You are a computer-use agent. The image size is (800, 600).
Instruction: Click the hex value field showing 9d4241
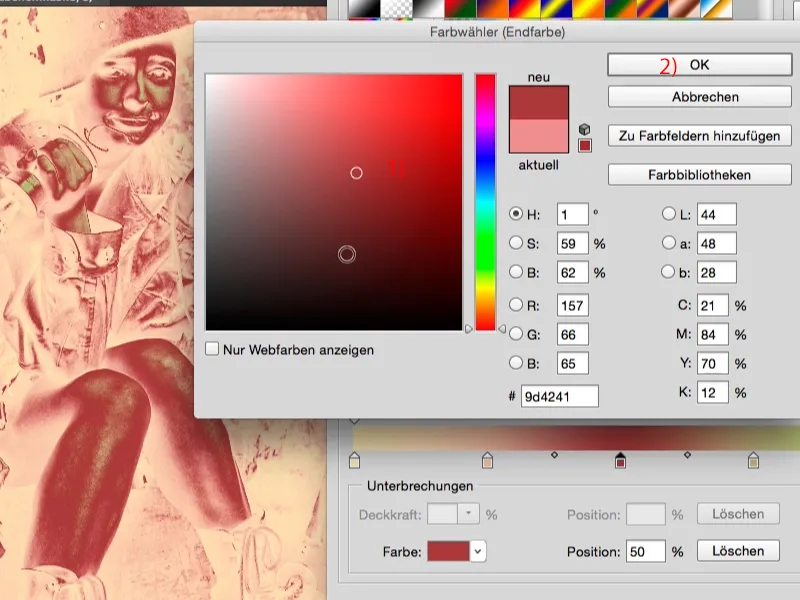(560, 395)
